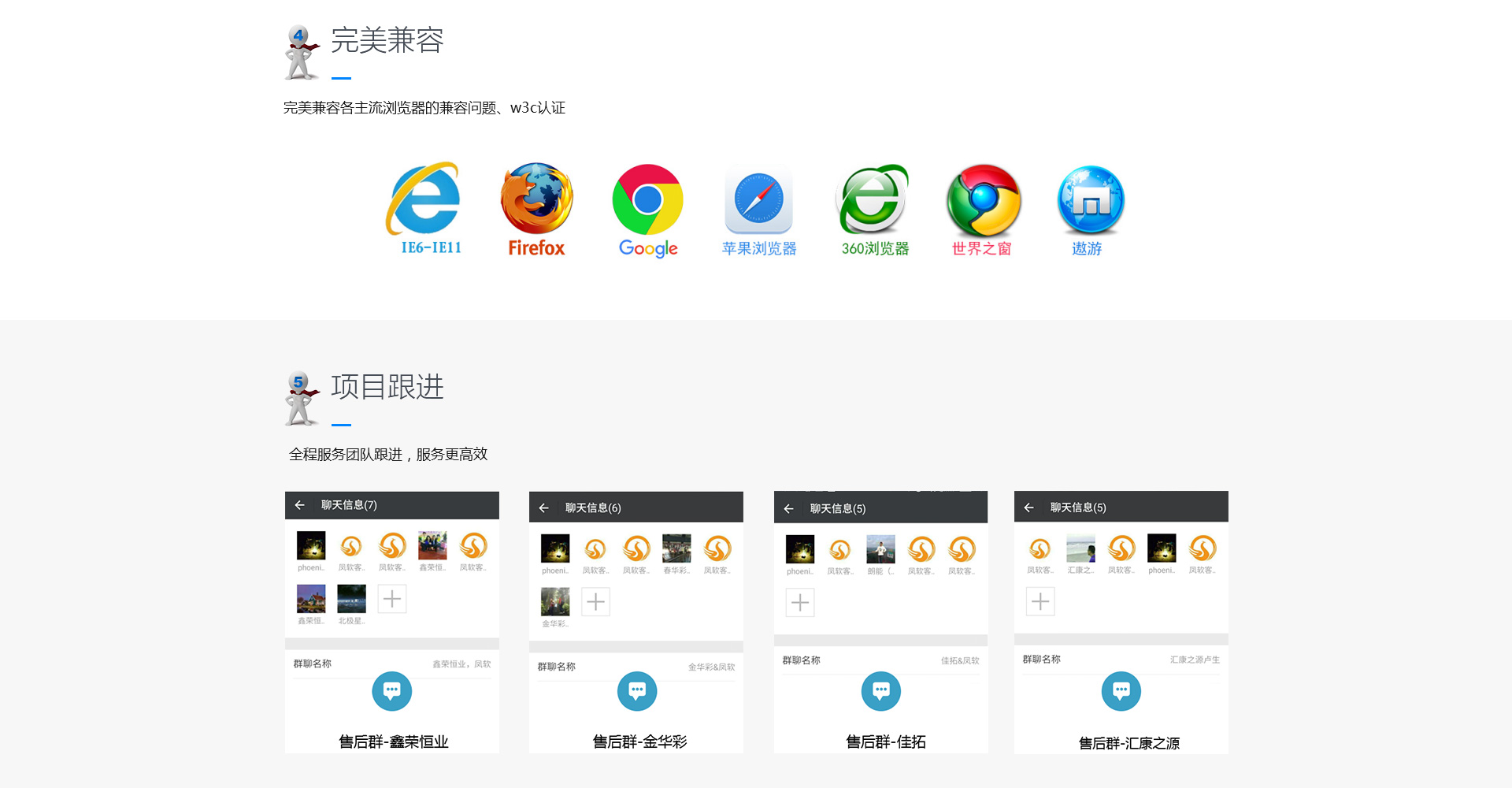
Task: Click chat bubble icon above 售后群-鑫荣恒业
Action: pyautogui.click(x=391, y=691)
